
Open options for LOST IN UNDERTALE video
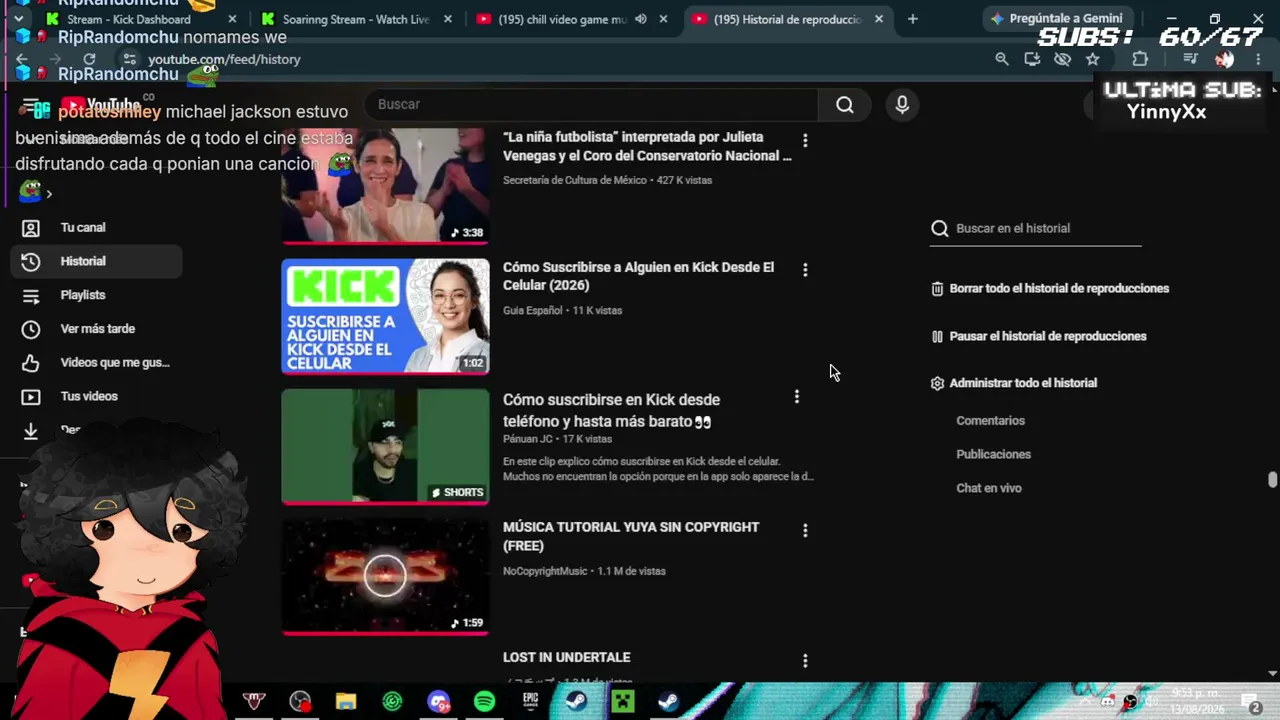805,661
